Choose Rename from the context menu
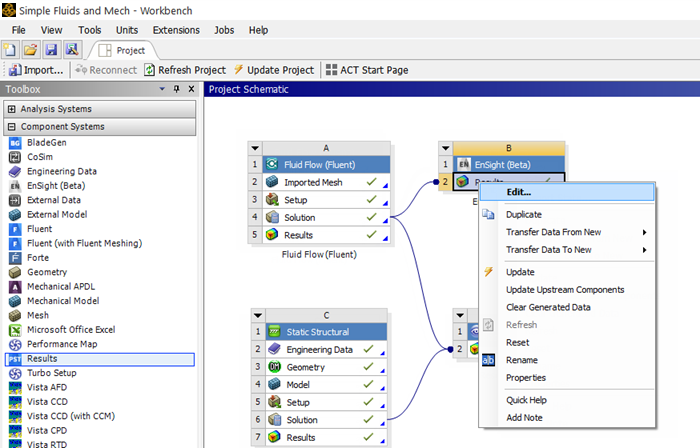This screenshot has width=700, height=448. (567, 360)
